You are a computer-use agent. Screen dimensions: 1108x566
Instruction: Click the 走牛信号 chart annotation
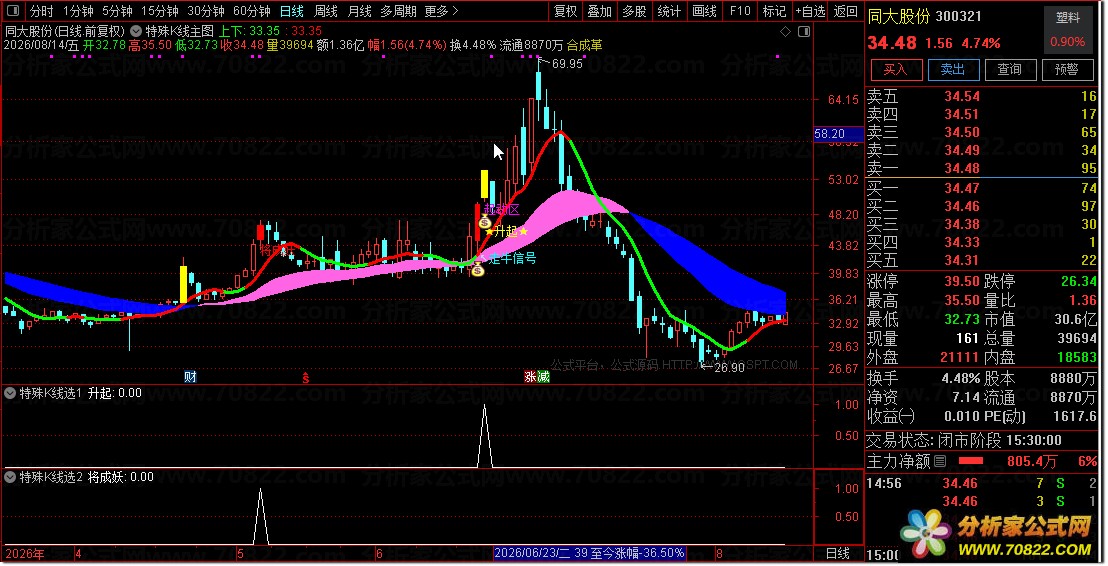[x=512, y=258]
